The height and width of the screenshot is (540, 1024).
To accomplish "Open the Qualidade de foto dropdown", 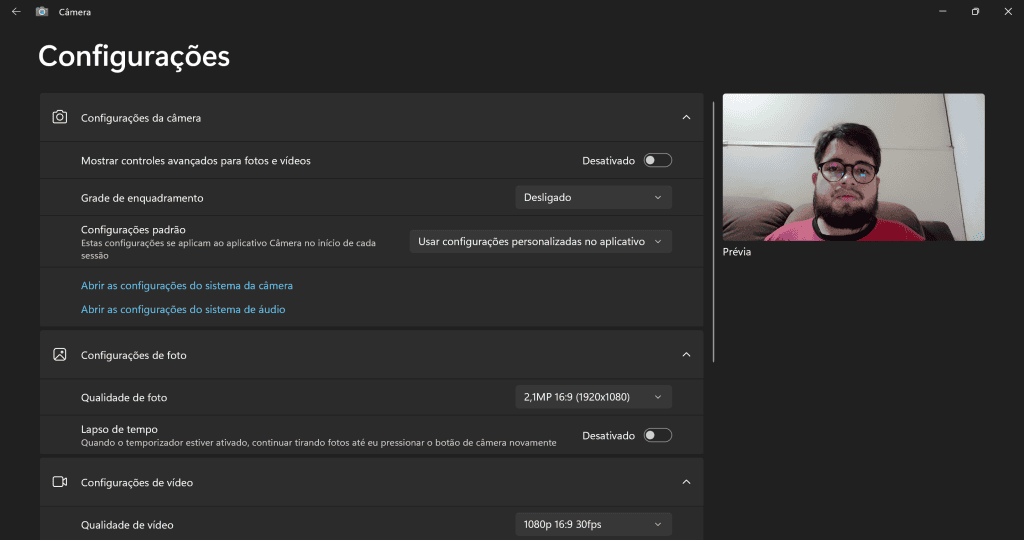I will [593, 397].
